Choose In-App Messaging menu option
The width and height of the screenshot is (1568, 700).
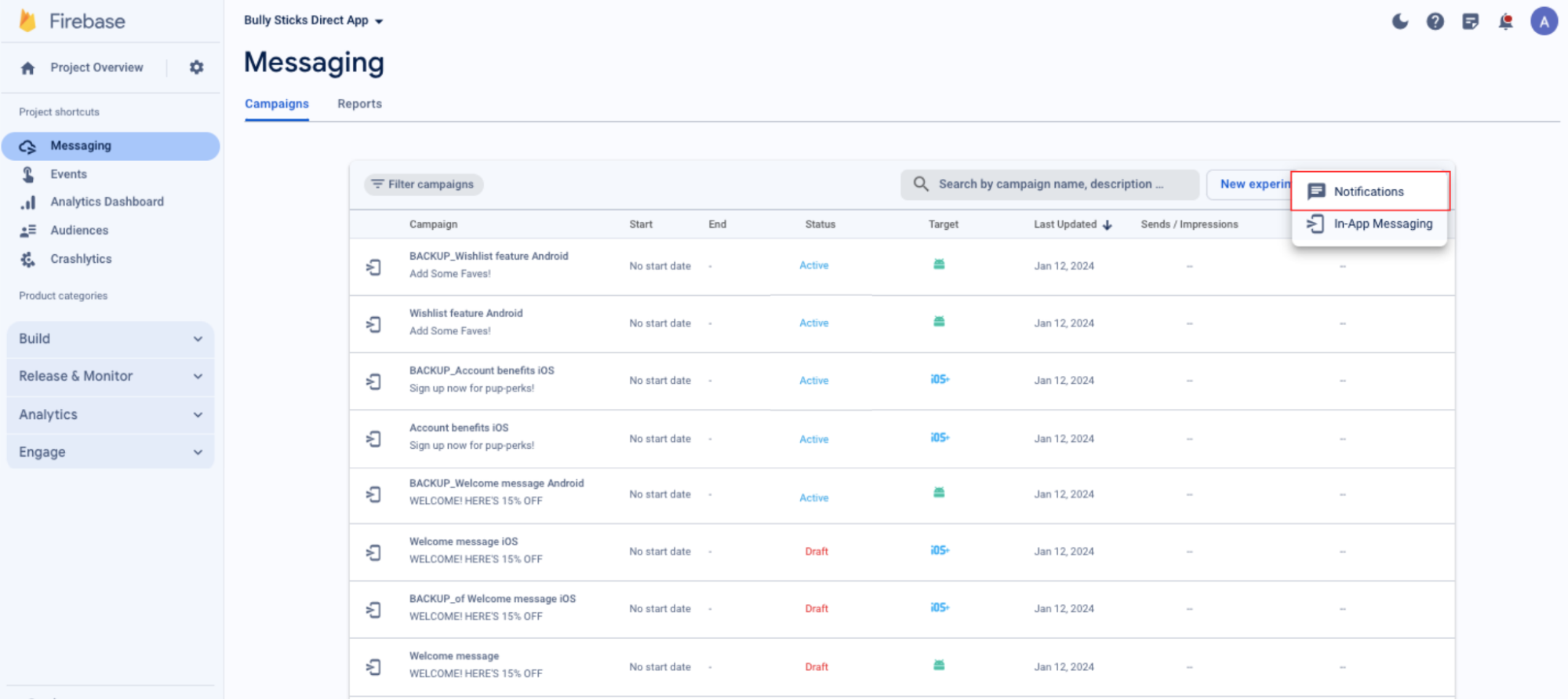1382,224
